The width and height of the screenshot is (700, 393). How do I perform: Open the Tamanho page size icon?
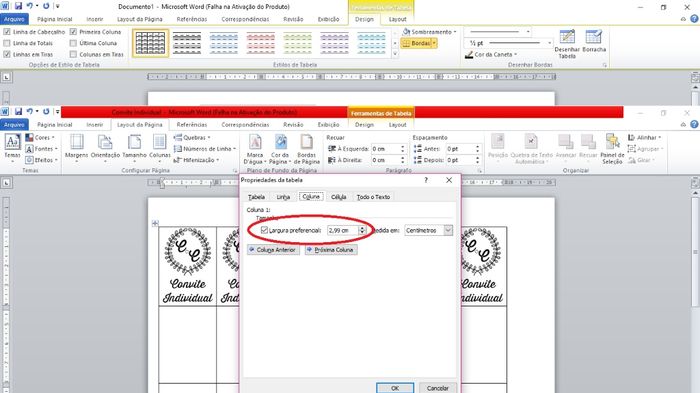[134, 146]
